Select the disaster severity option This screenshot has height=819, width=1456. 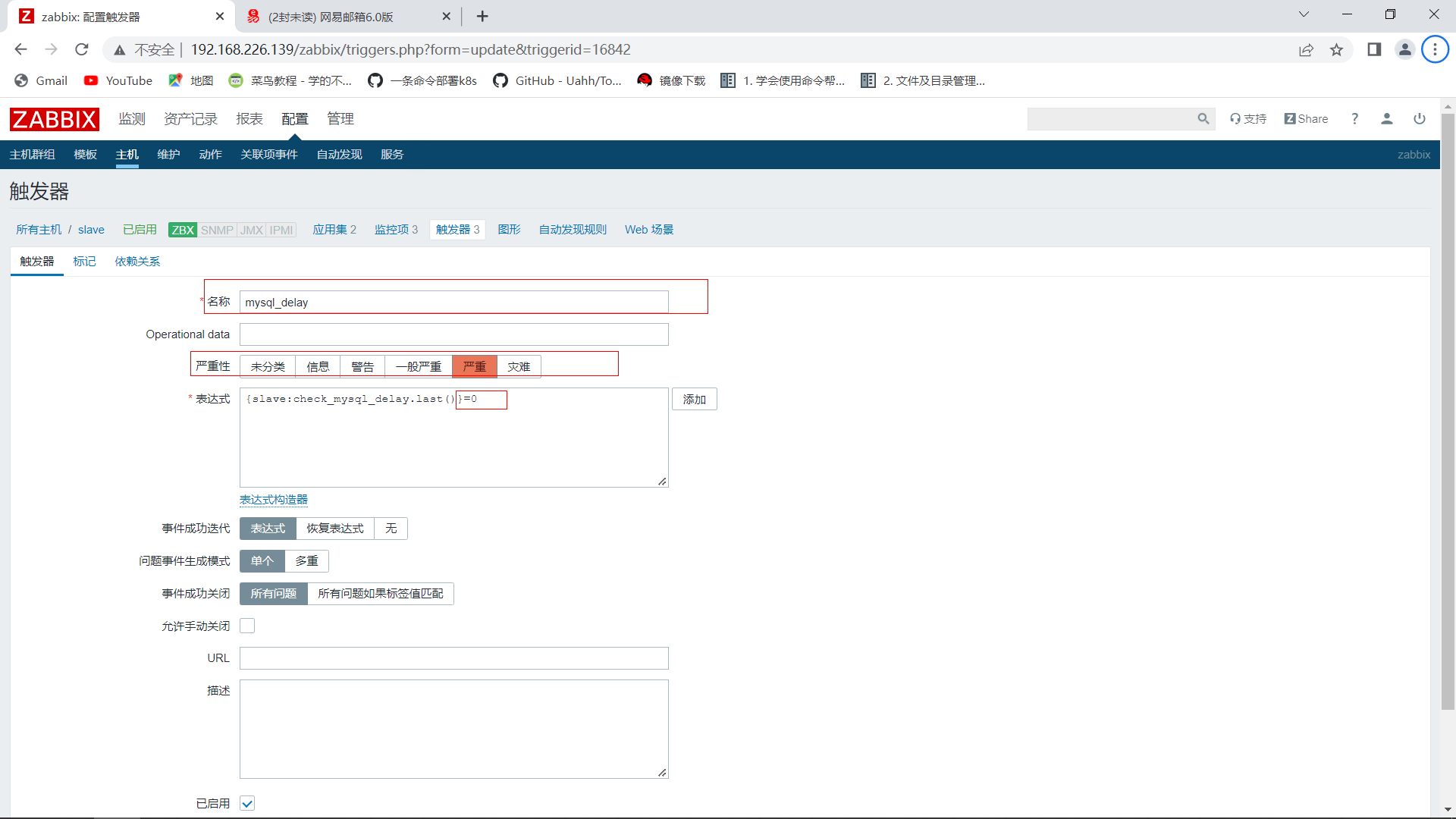[x=519, y=367]
